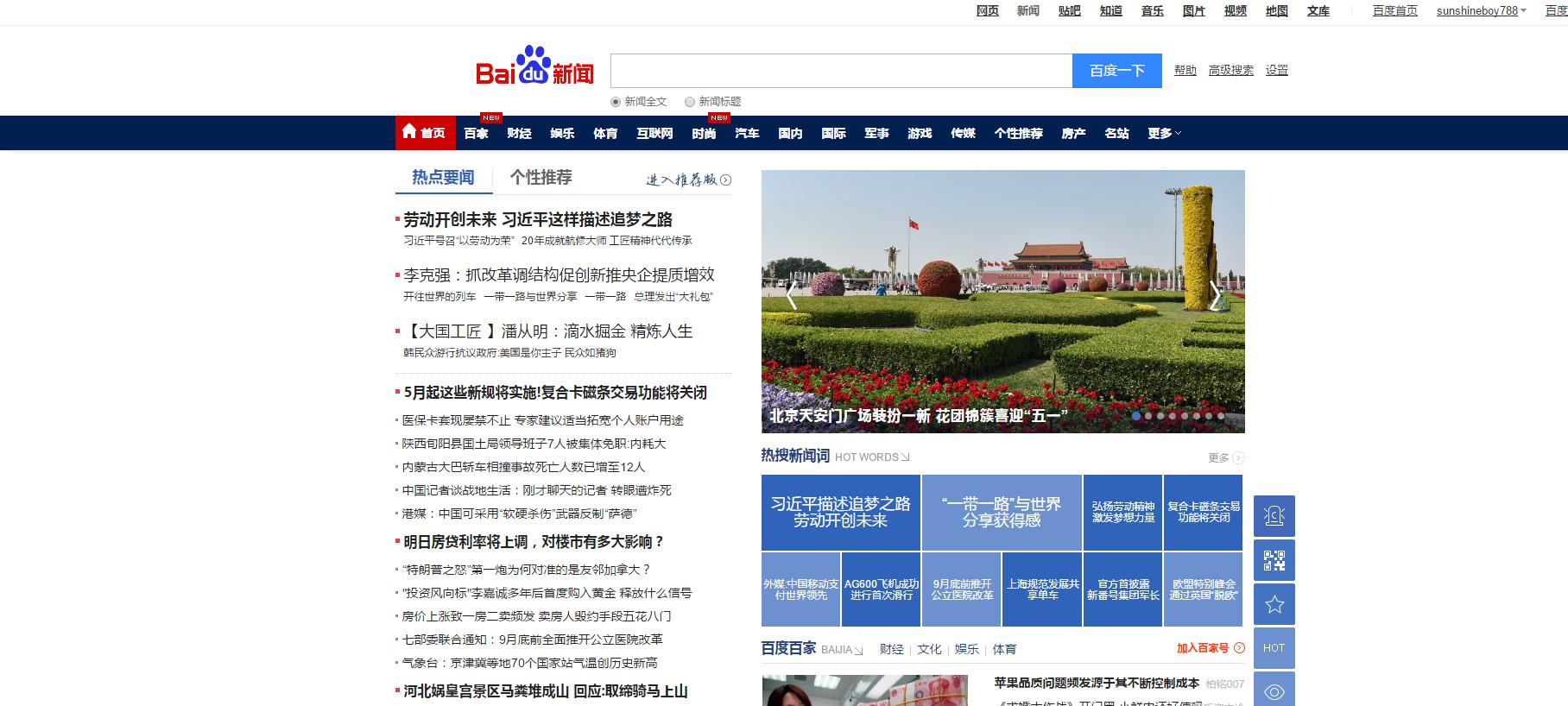Screen dimensions: 1568x706
Task: Open the HOT sidebar button
Action: point(1274,648)
